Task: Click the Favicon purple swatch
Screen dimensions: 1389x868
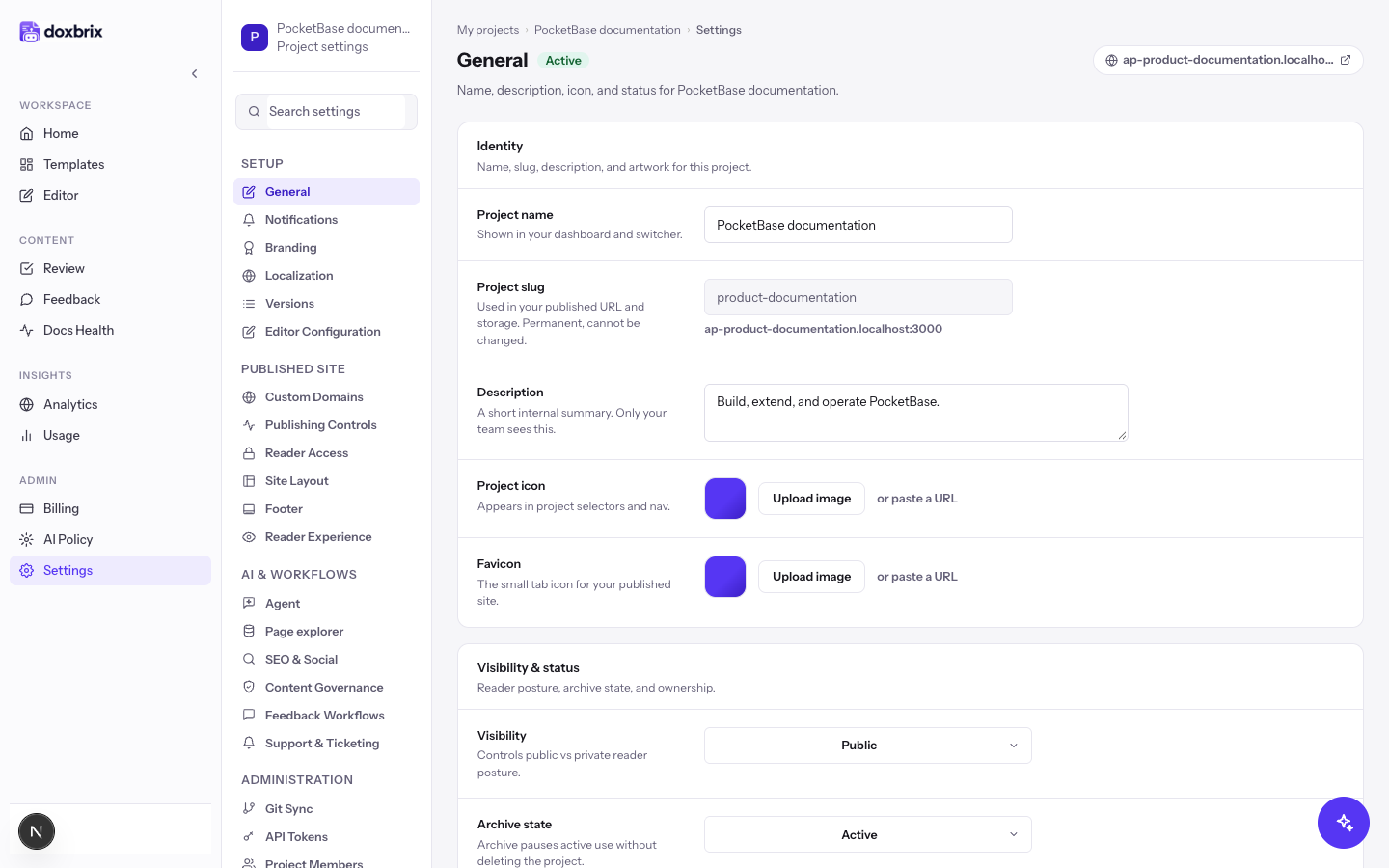Action: point(725,577)
